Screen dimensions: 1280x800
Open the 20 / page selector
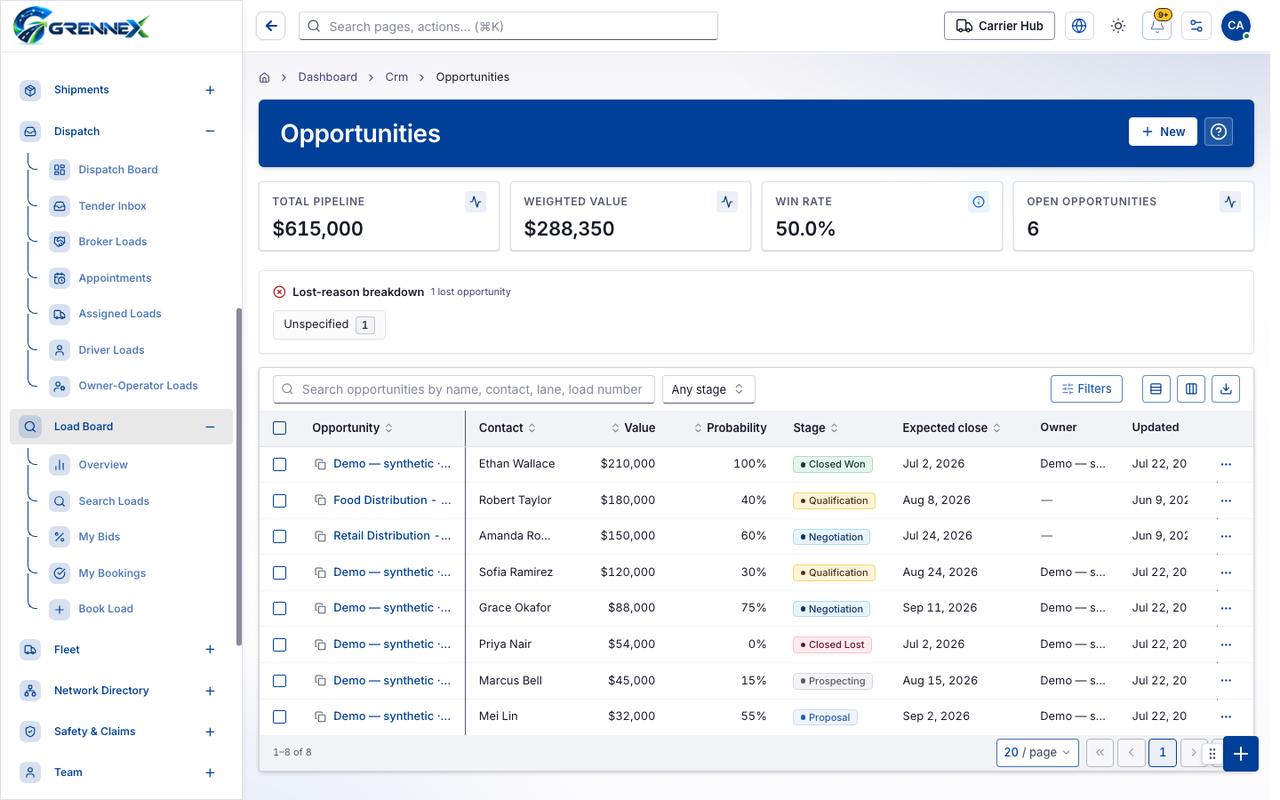[x=1037, y=752]
